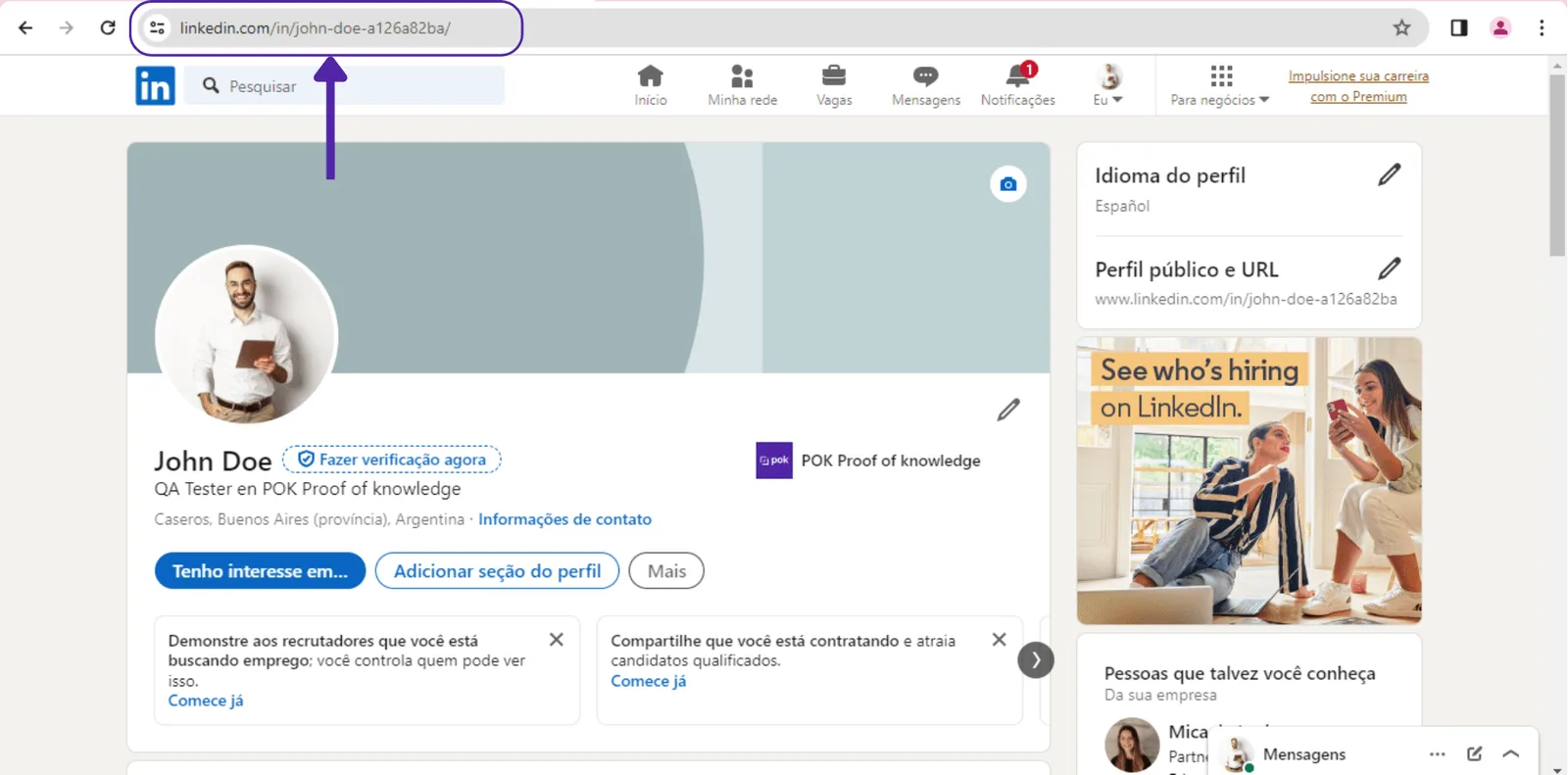
Task: Open Informações de contato link
Action: tap(564, 519)
